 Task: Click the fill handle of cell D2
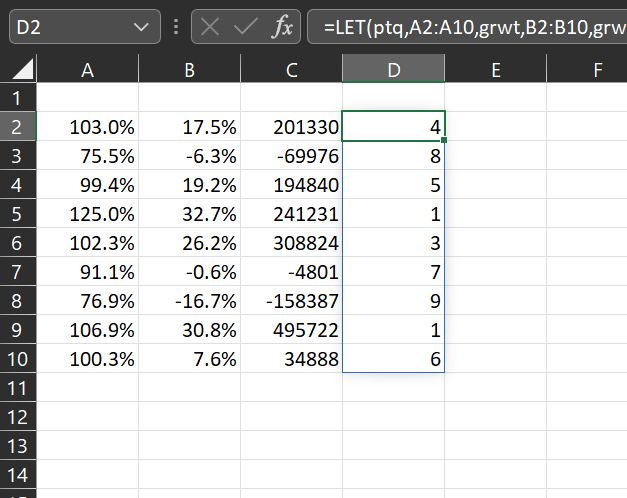(444, 140)
